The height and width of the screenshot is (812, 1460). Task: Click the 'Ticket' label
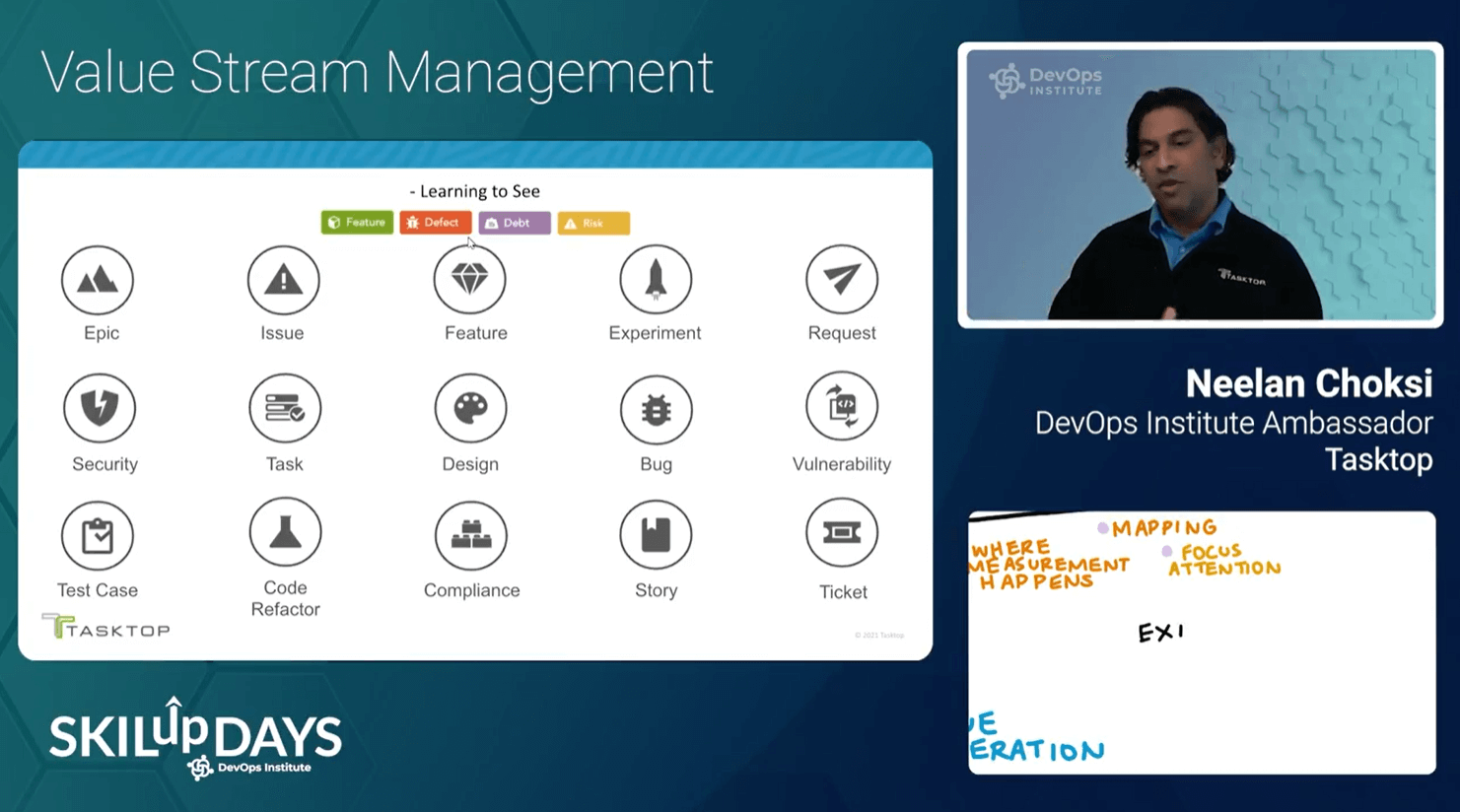[843, 592]
